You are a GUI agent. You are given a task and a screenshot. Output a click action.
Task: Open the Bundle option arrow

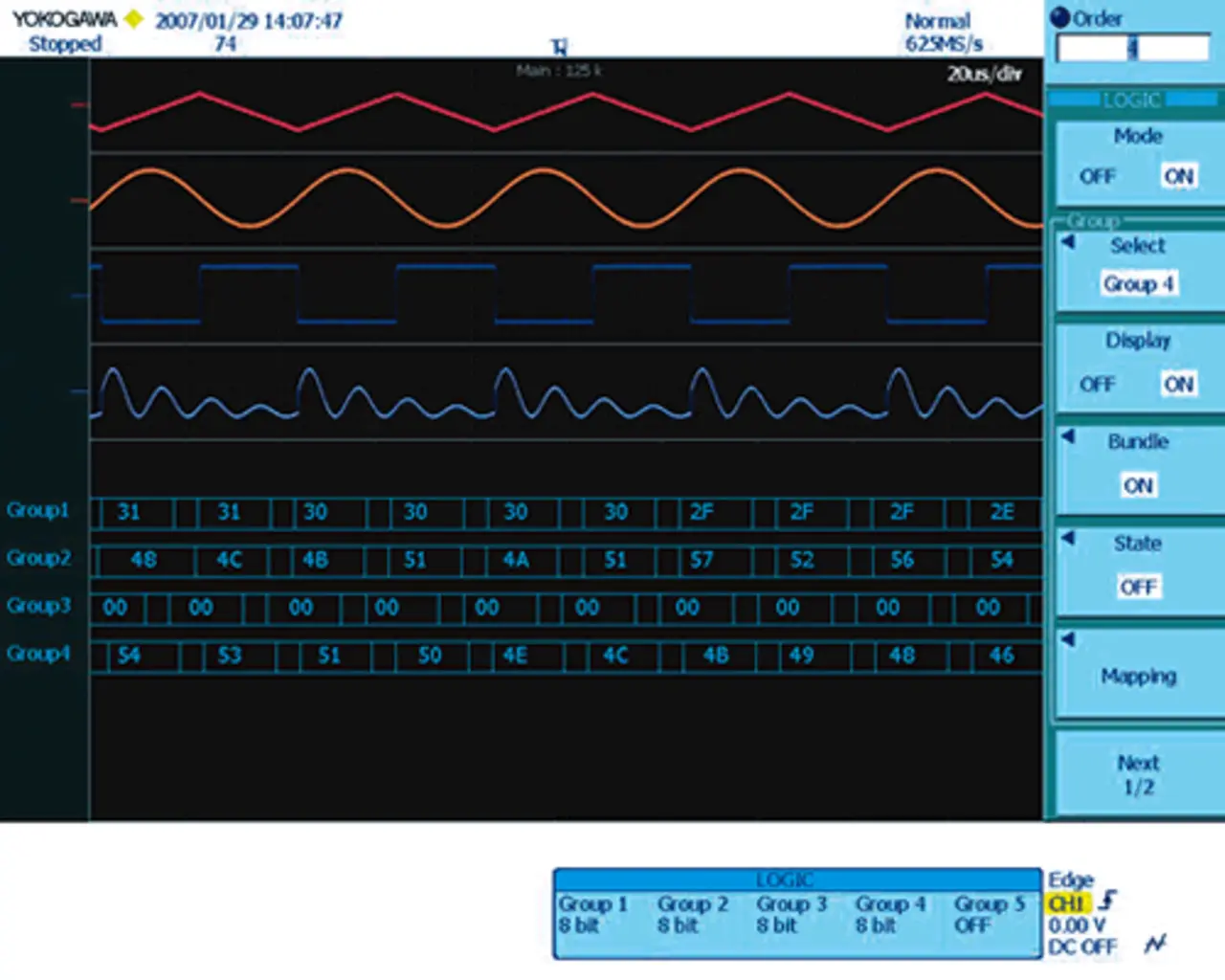[1068, 437]
